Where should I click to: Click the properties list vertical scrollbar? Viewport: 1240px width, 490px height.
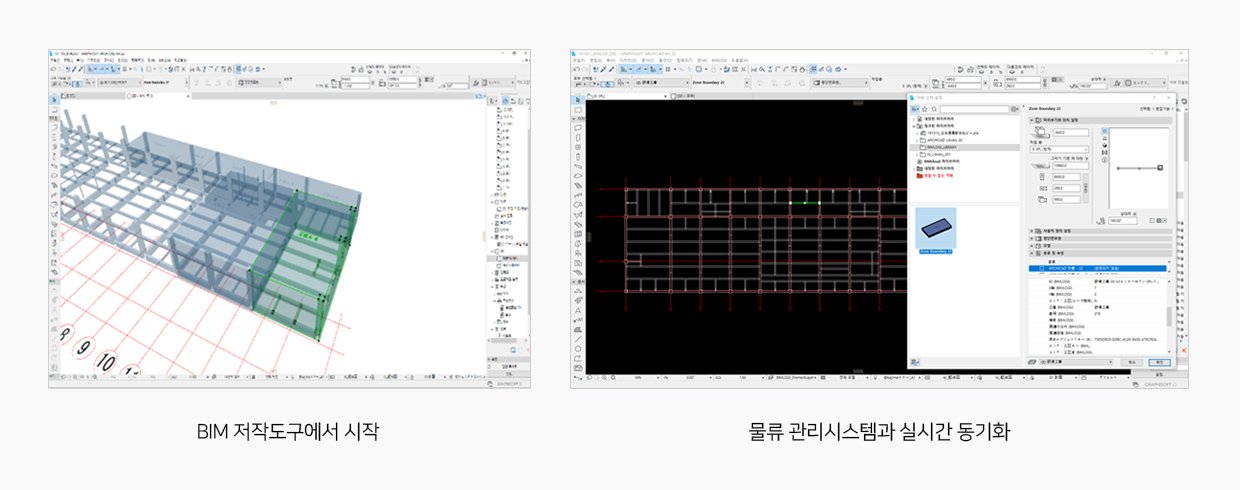1167,315
